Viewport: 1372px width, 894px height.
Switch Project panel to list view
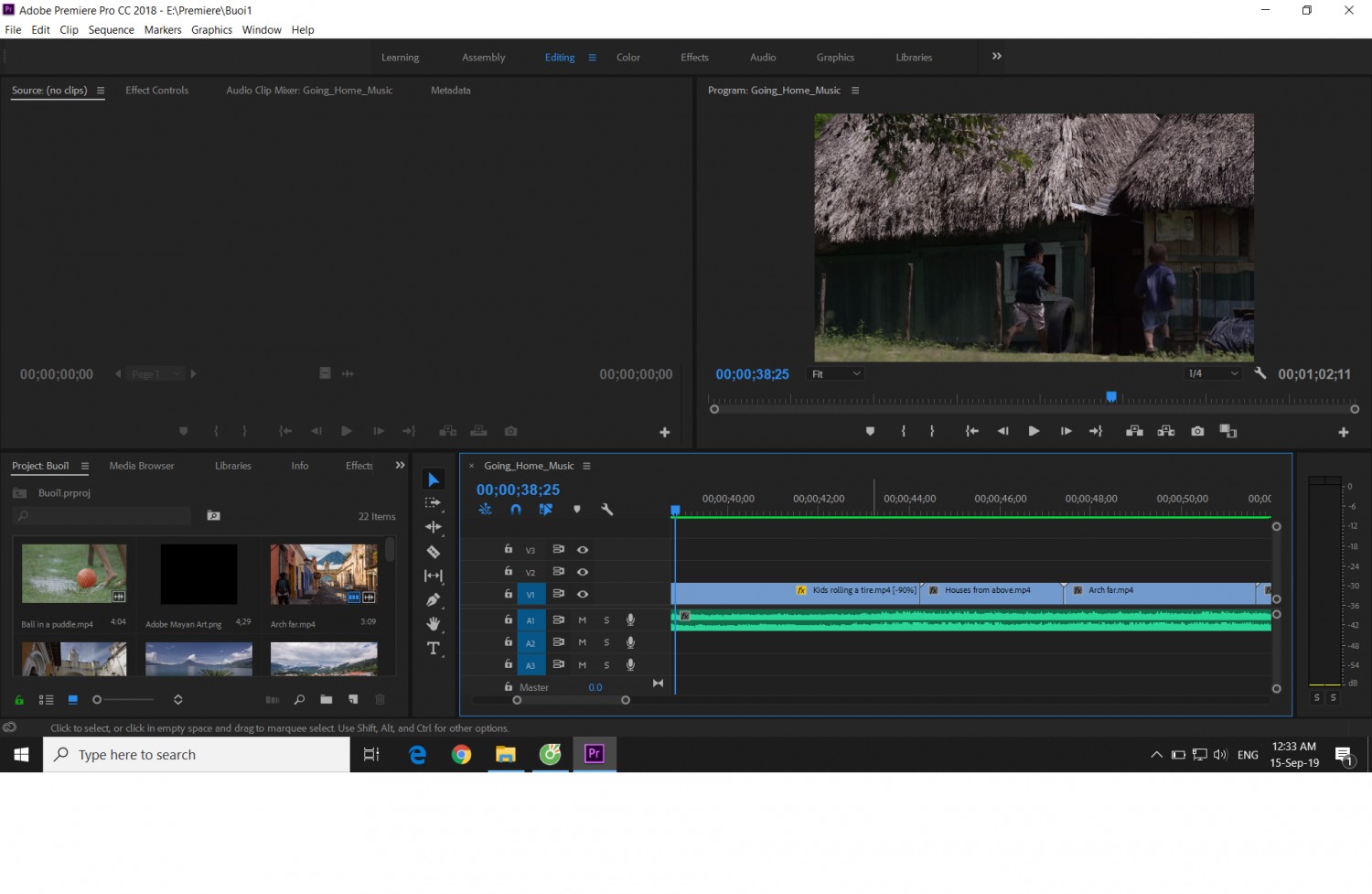click(x=46, y=700)
